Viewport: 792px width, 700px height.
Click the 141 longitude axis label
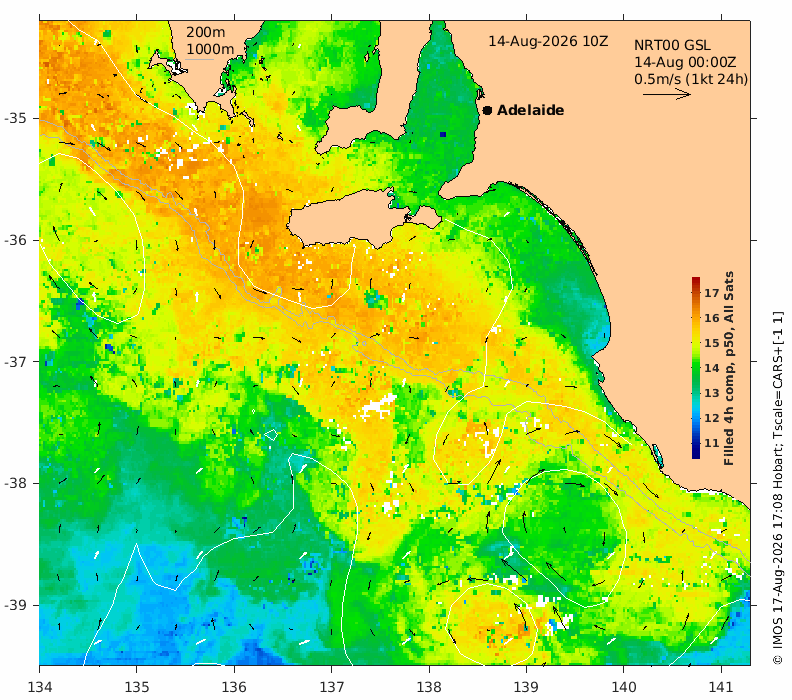tap(720, 687)
